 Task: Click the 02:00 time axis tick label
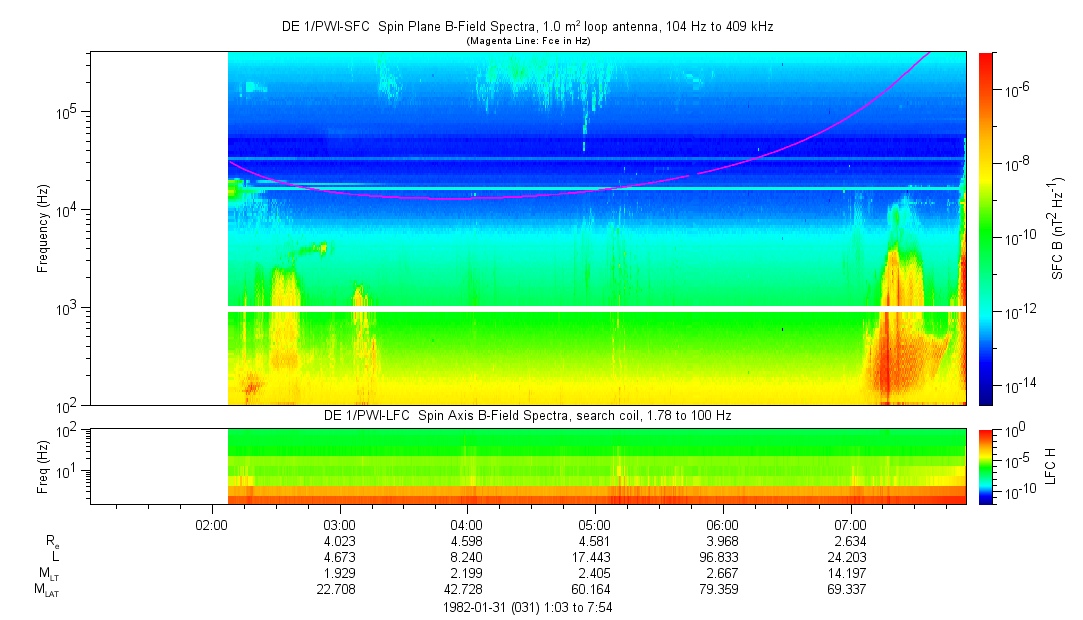[x=212, y=524]
